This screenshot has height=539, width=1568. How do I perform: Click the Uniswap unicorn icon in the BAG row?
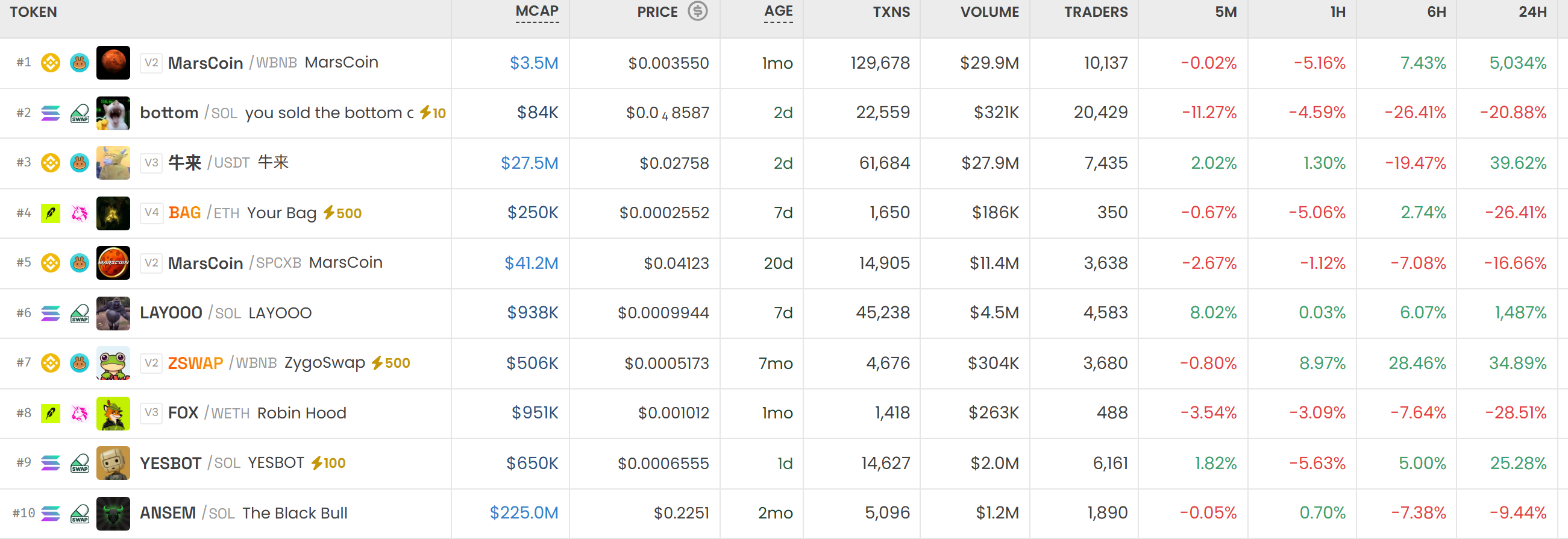point(79,213)
